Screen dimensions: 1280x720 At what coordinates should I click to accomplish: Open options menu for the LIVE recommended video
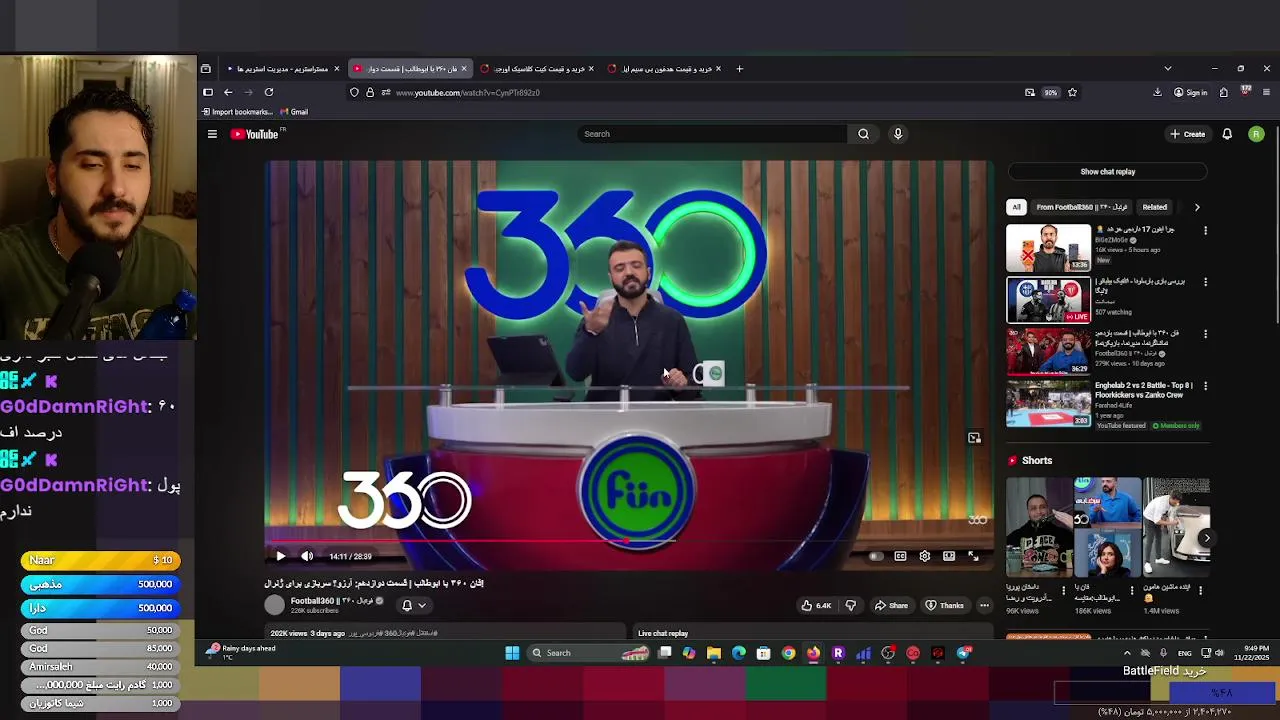1205,282
